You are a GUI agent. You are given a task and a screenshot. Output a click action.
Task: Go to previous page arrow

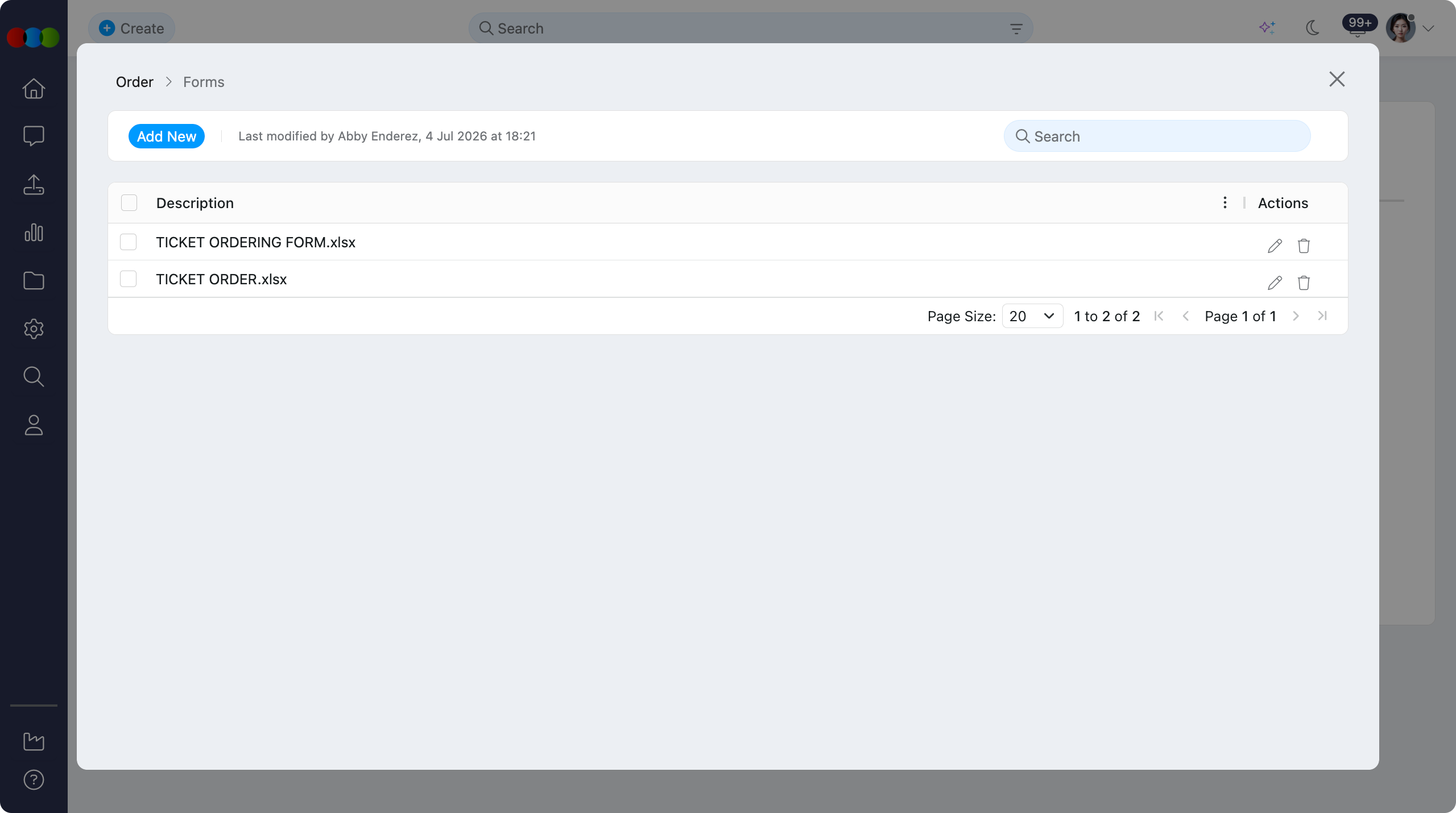click(x=1185, y=316)
